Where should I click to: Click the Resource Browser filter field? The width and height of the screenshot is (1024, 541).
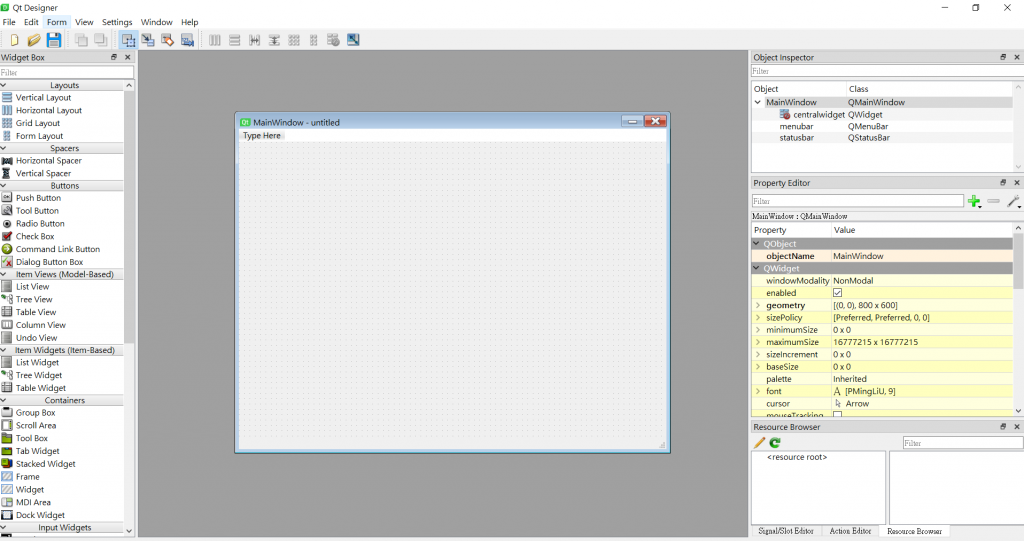click(963, 443)
